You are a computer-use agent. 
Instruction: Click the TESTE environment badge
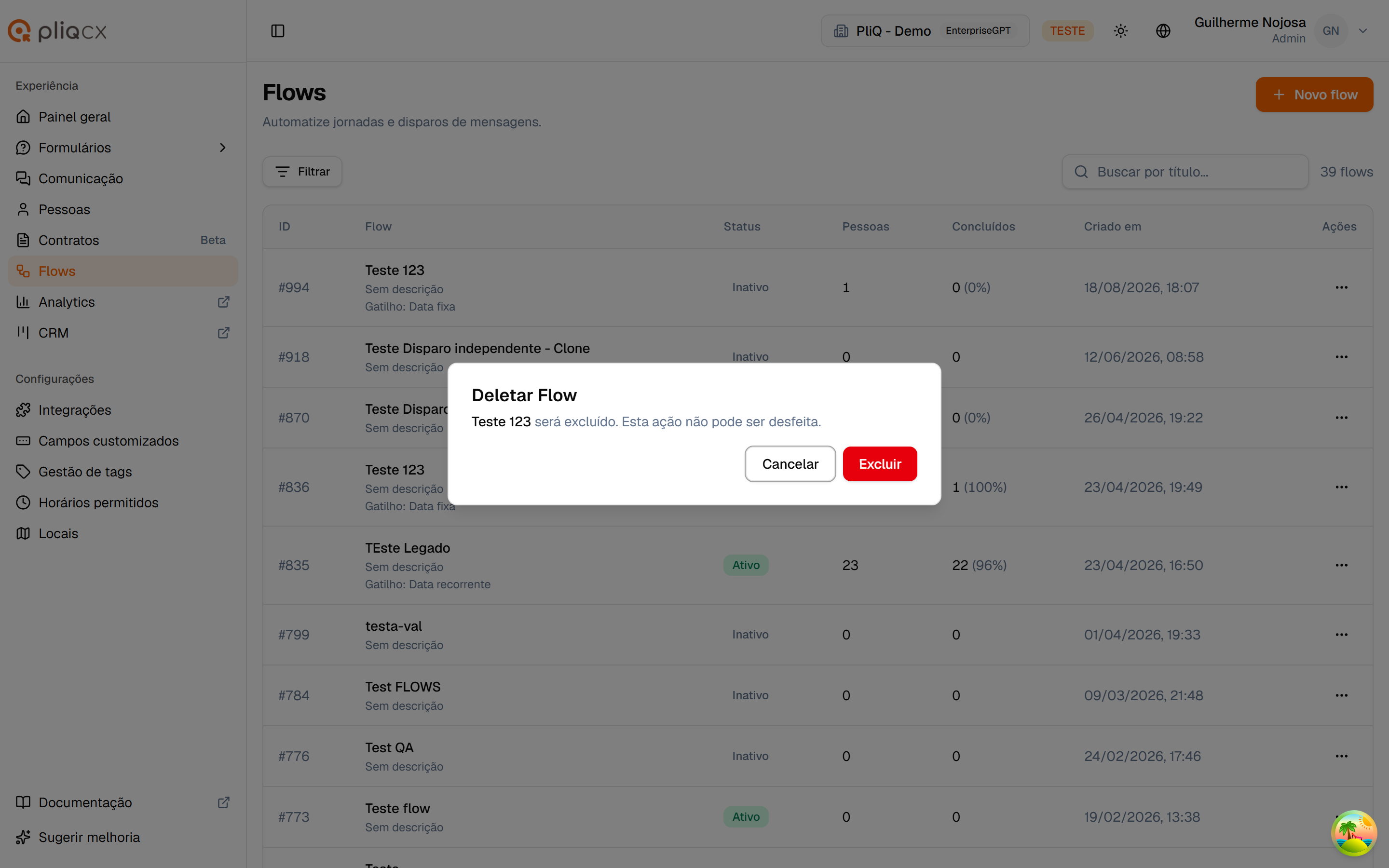[1067, 31]
